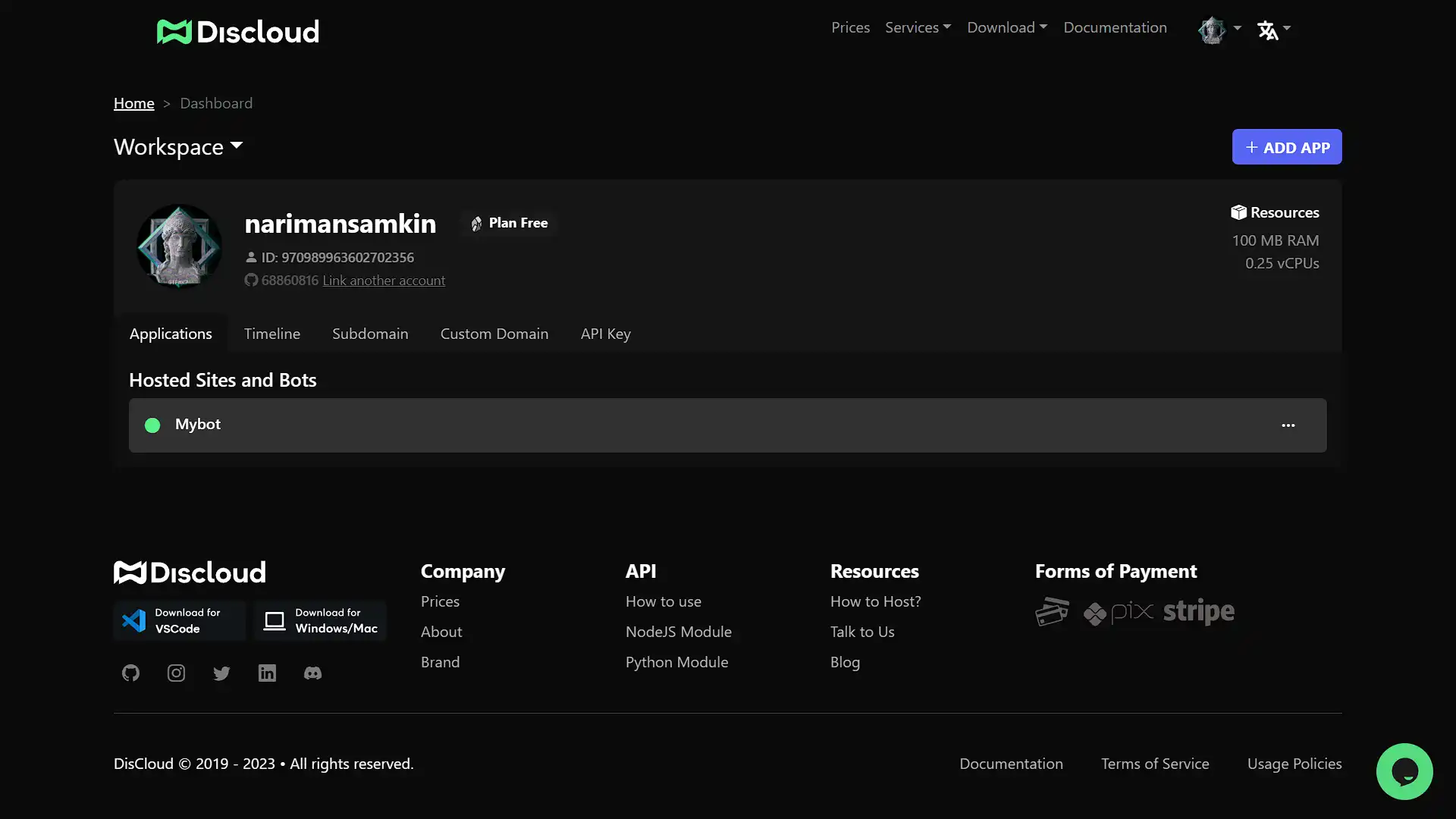Open the How to Host? link
The image size is (1456, 819).
876,601
